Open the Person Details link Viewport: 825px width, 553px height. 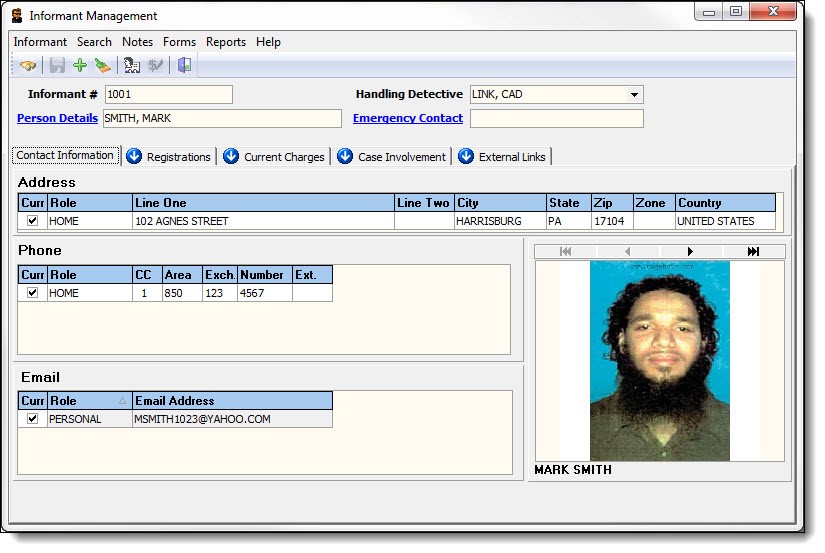[57, 118]
